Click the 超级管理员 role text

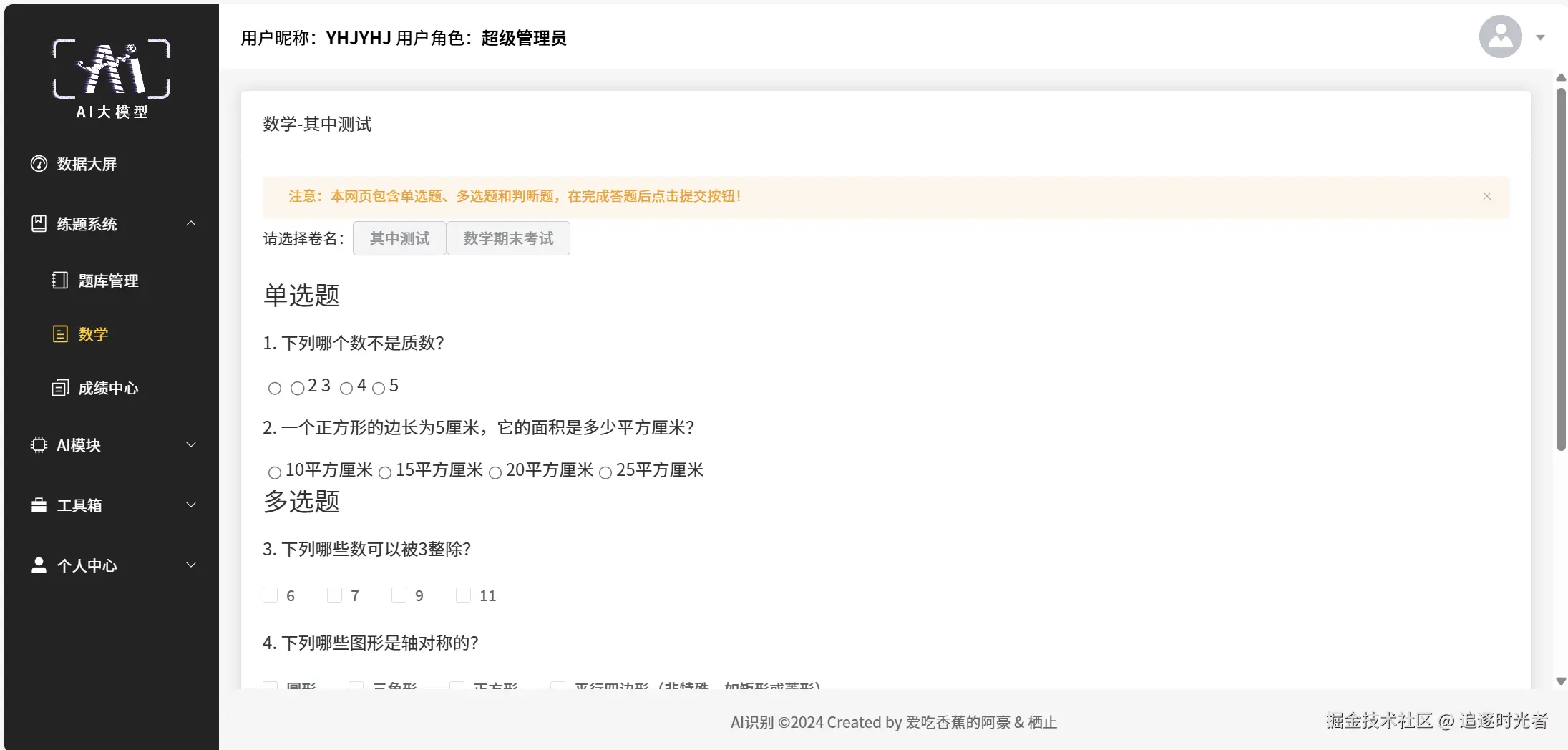click(x=524, y=38)
